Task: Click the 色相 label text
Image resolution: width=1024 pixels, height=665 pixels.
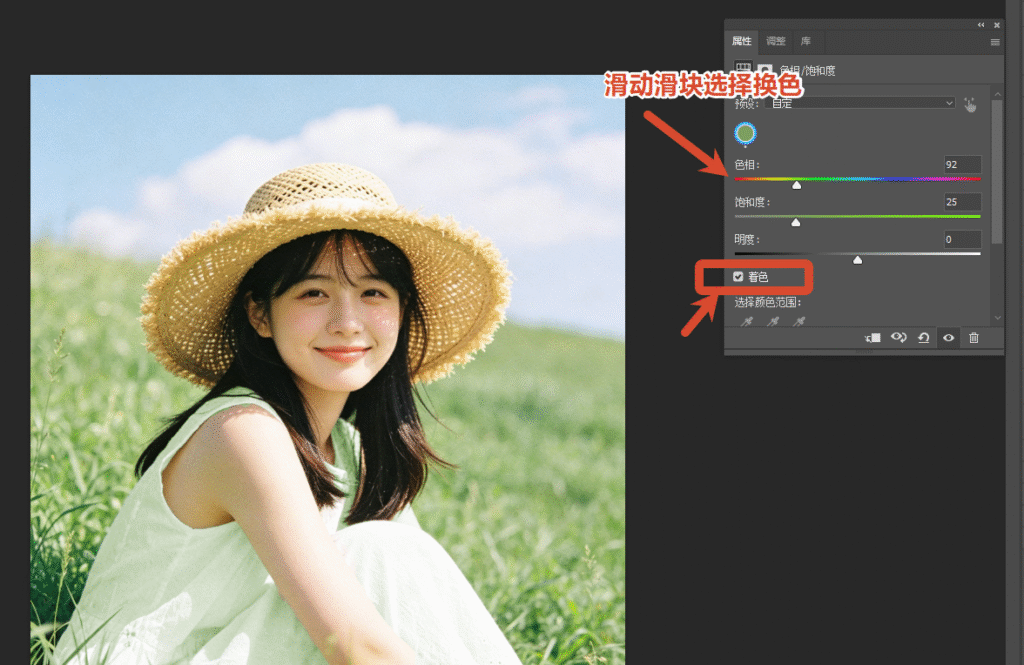Action: pos(747,165)
